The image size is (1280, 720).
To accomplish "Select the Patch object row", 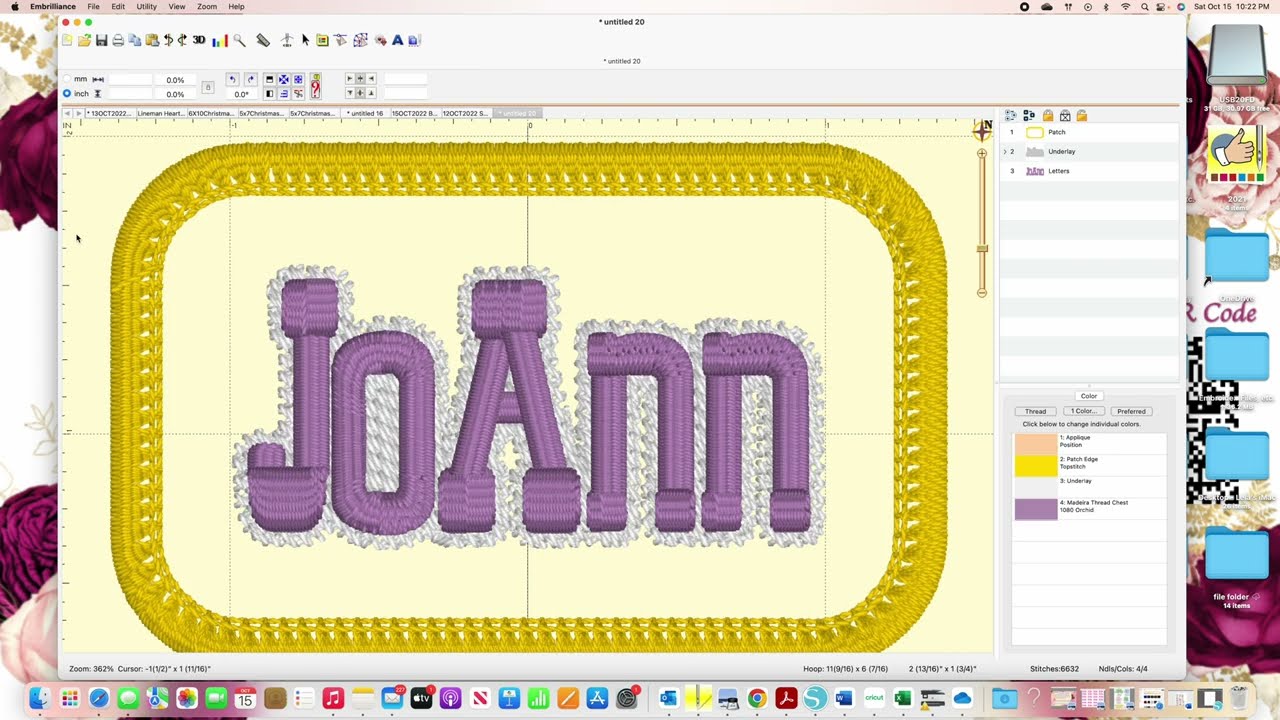I will click(x=1089, y=132).
